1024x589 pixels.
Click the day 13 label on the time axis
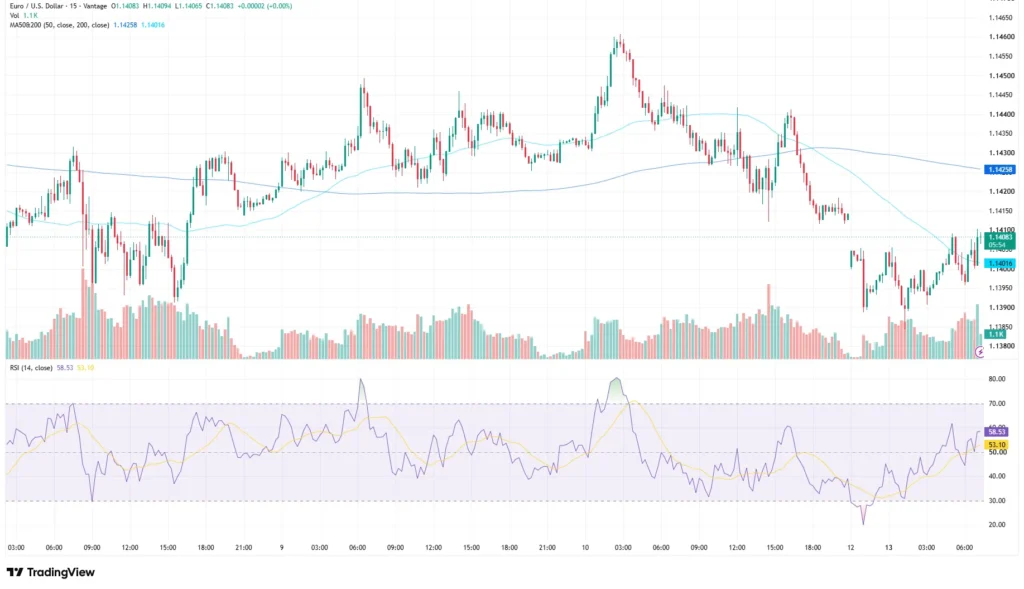coord(888,548)
